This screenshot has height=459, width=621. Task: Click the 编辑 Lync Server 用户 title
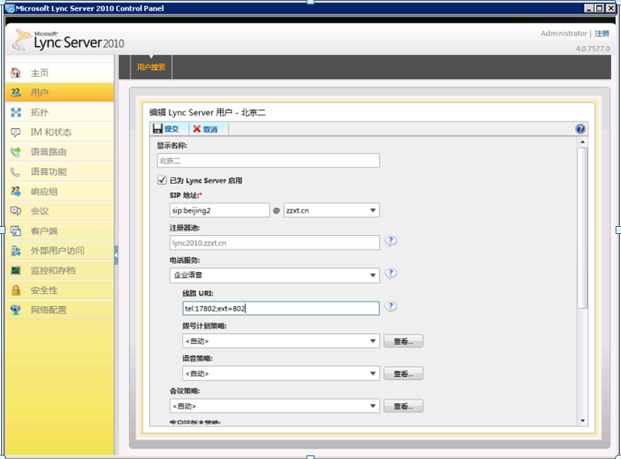[208, 112]
